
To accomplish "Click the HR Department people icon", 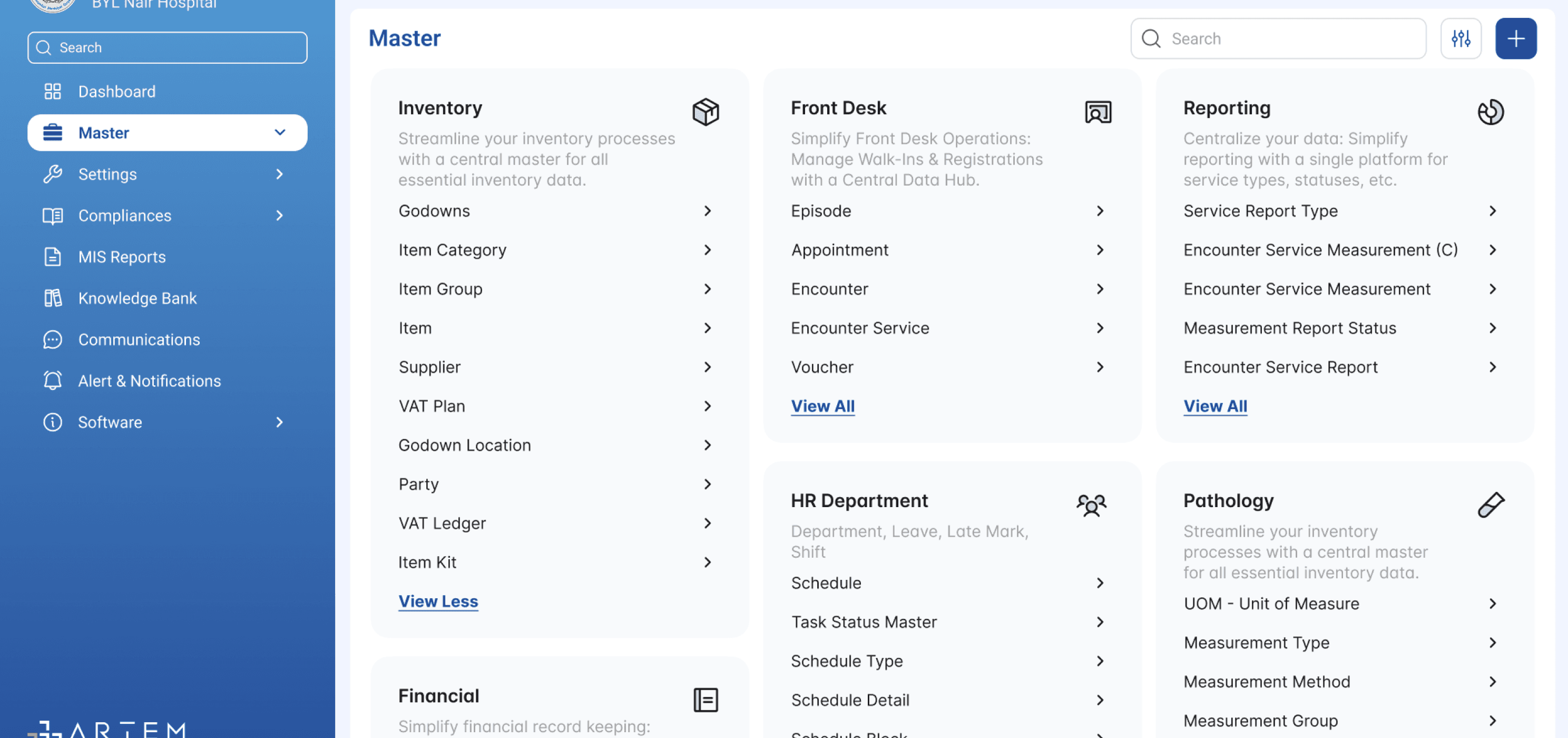I will (1091, 505).
